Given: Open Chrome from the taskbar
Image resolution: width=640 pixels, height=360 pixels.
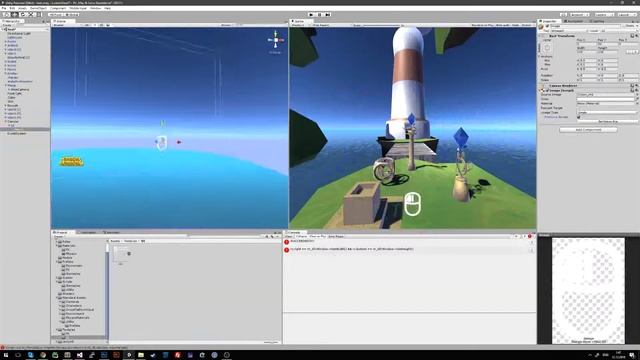Looking at the screenshot, I should point(43,355).
